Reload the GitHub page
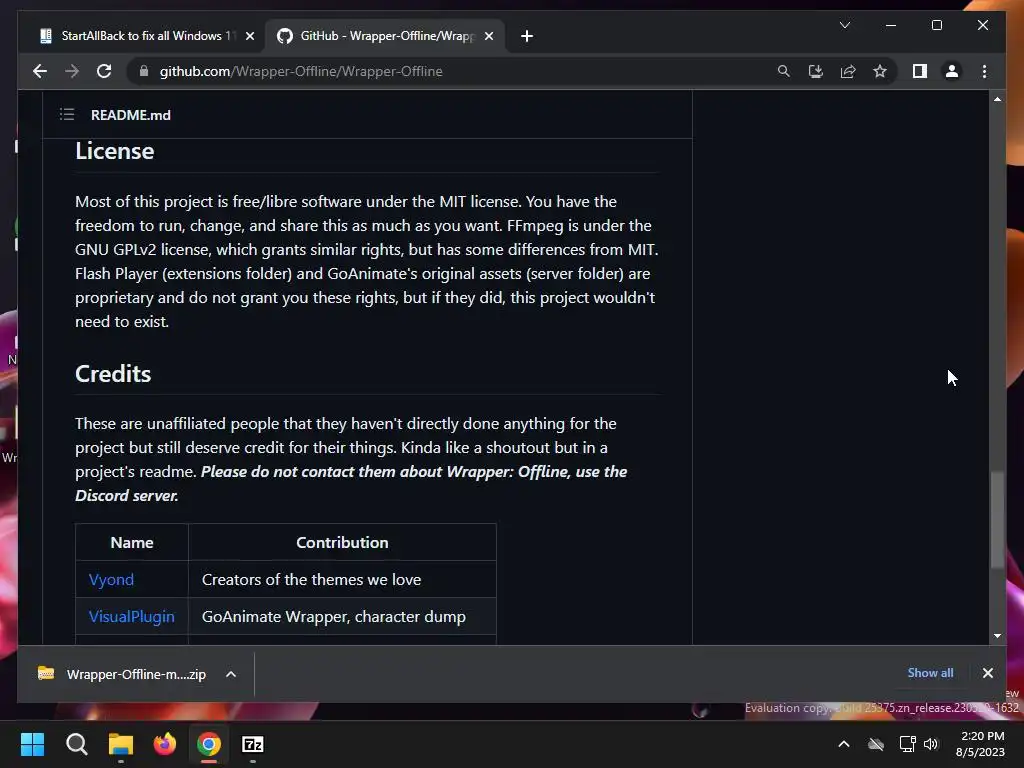Screen dimensions: 1024x768 [104, 71]
